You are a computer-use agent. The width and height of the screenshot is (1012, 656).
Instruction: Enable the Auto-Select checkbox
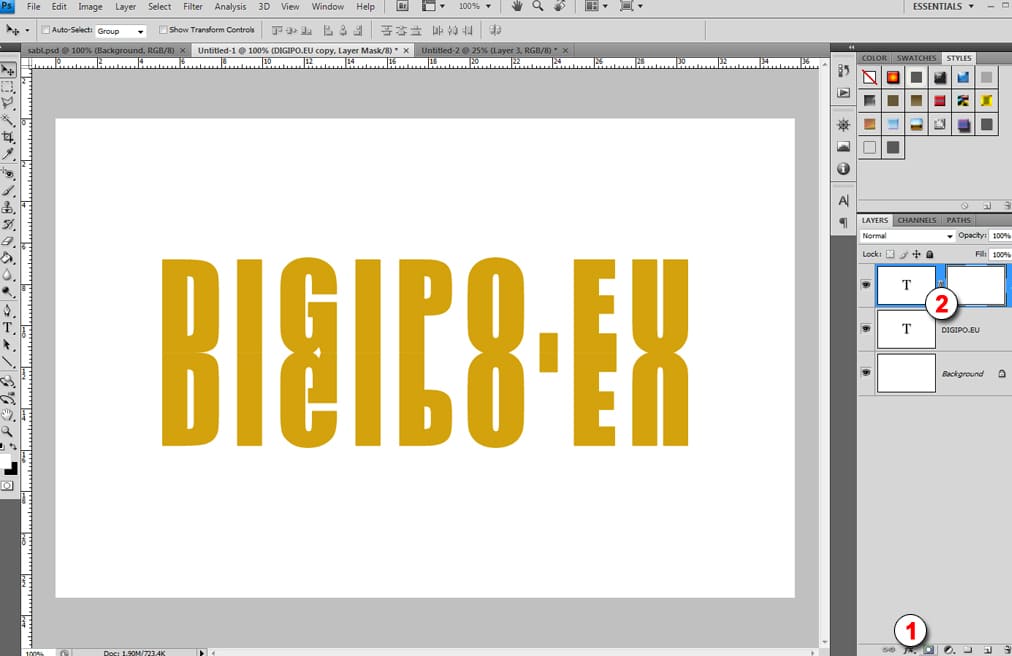coord(45,30)
